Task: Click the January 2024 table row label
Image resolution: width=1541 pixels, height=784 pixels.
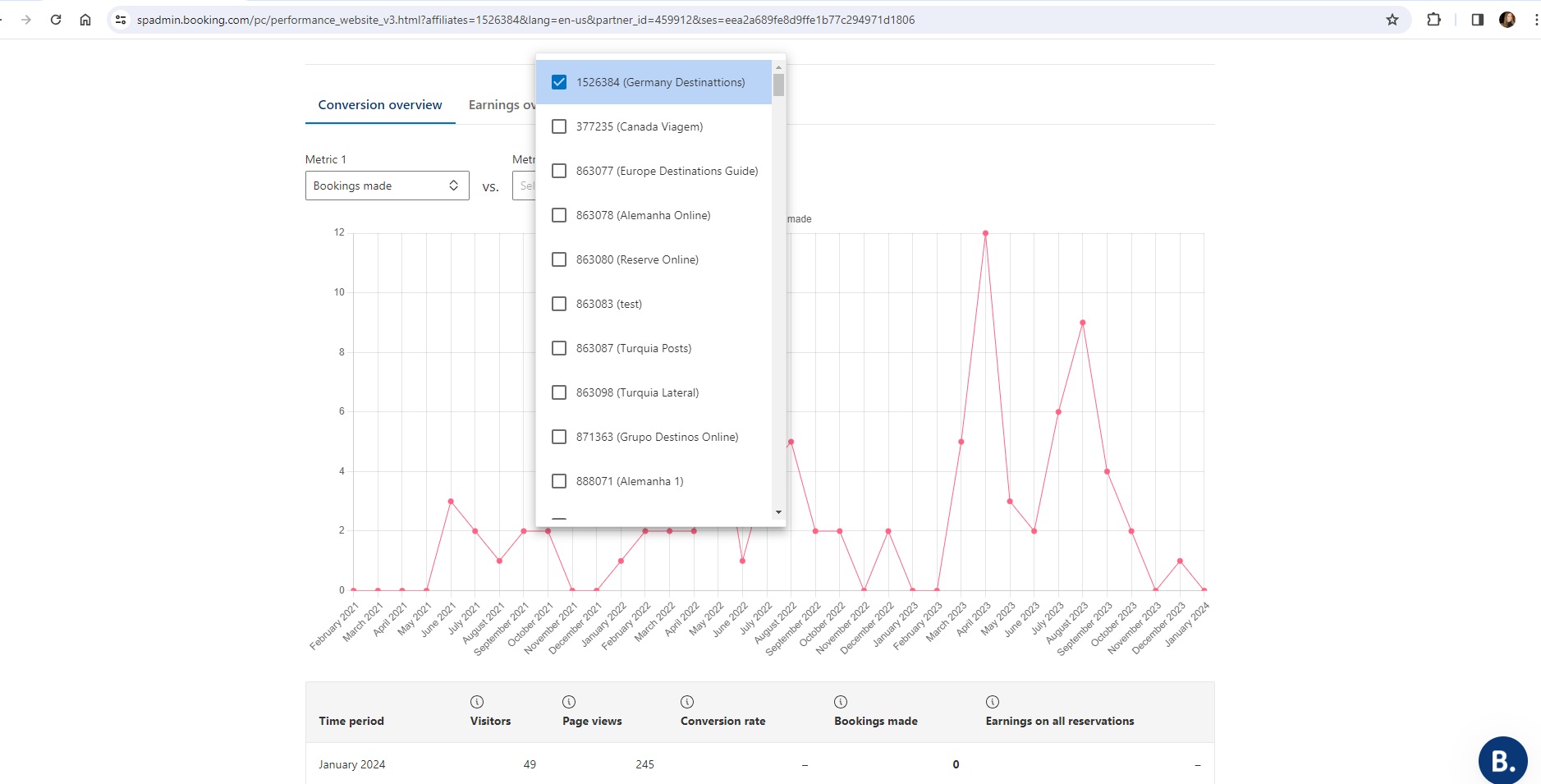Action: (351, 764)
